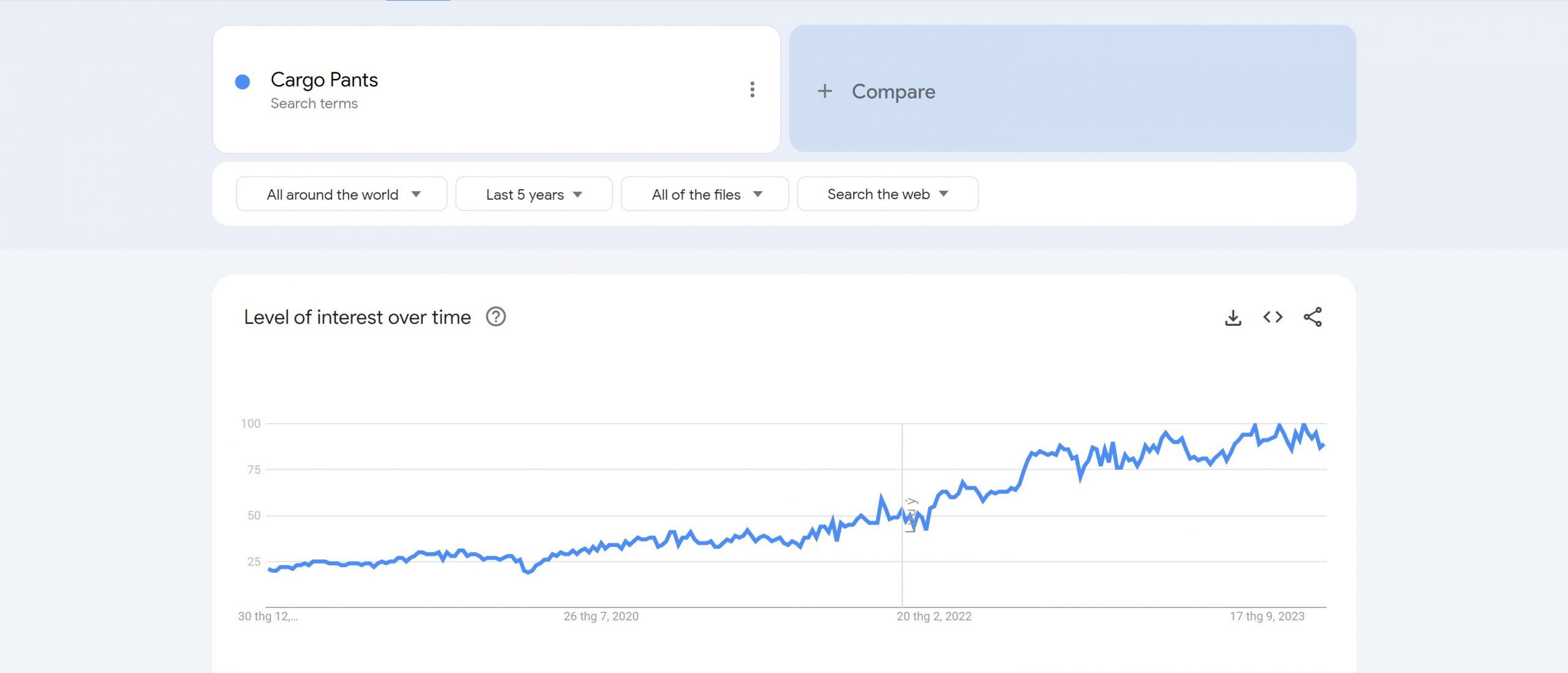Click the 20 thg 2, 2022 date label
This screenshot has height=673, width=1568.
pos(933,617)
